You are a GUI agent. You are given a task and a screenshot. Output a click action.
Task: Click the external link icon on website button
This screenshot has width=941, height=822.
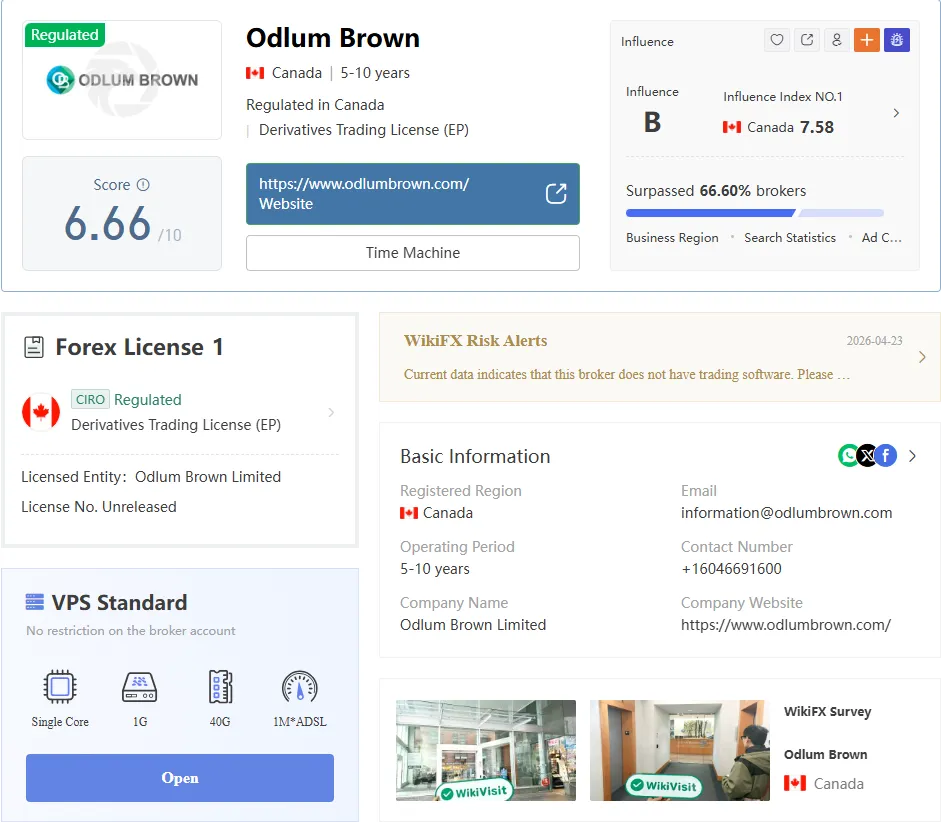pos(556,194)
